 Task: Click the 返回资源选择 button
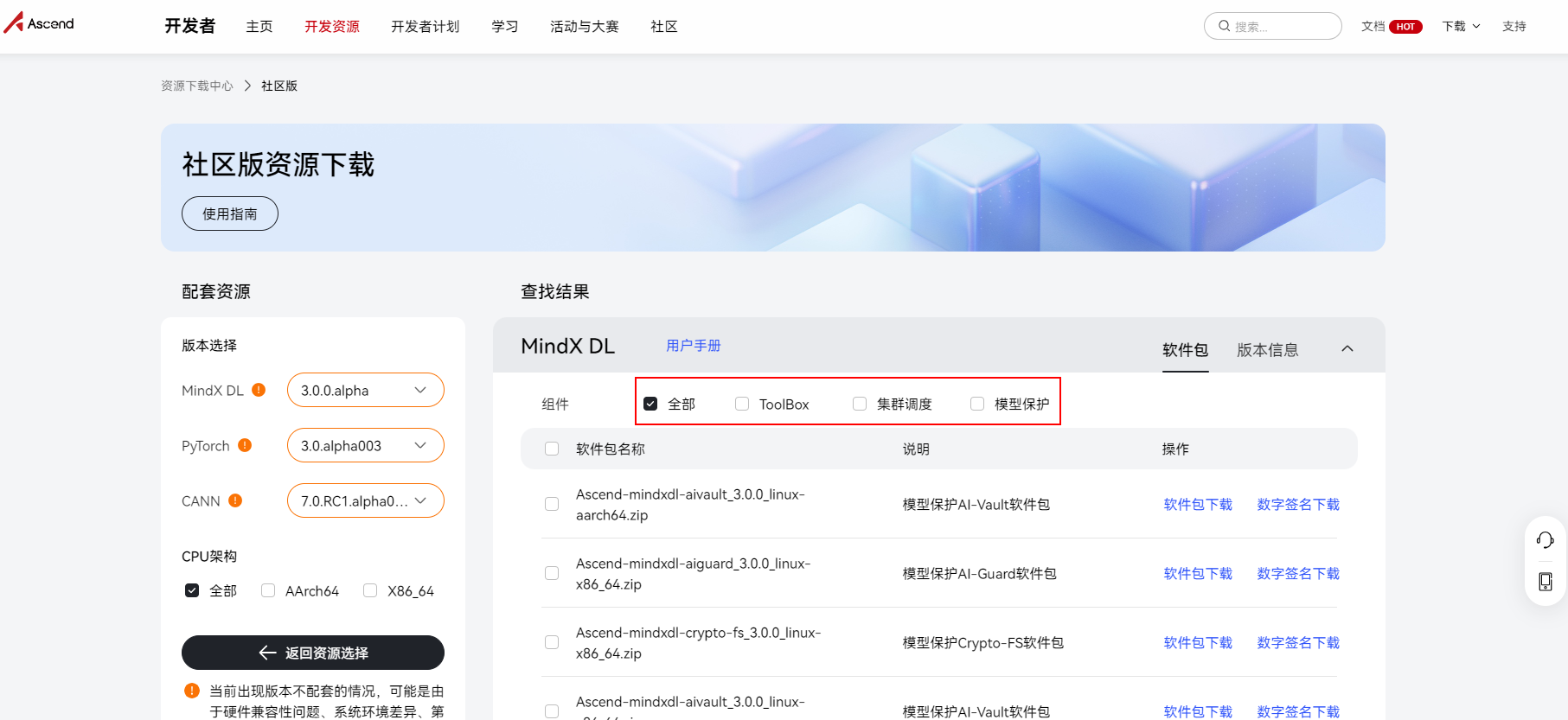coord(313,653)
